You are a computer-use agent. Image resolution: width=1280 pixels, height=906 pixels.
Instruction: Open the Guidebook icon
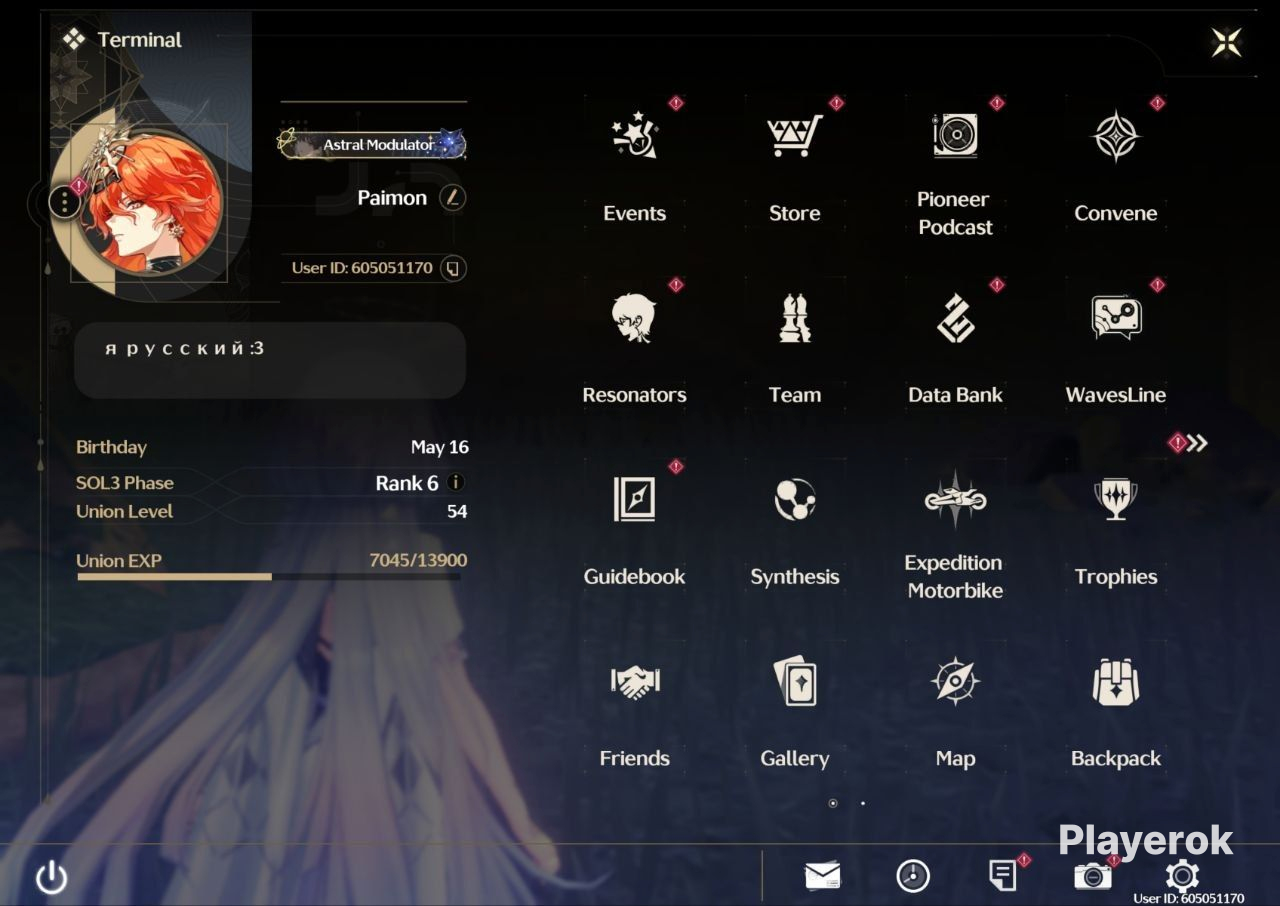pos(635,499)
